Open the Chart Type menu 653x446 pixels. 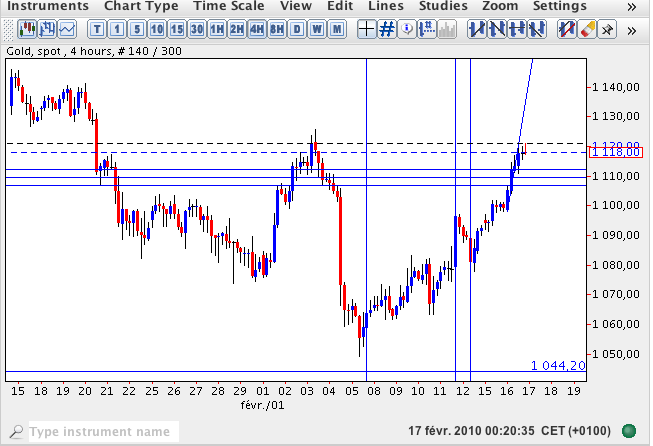(142, 6)
